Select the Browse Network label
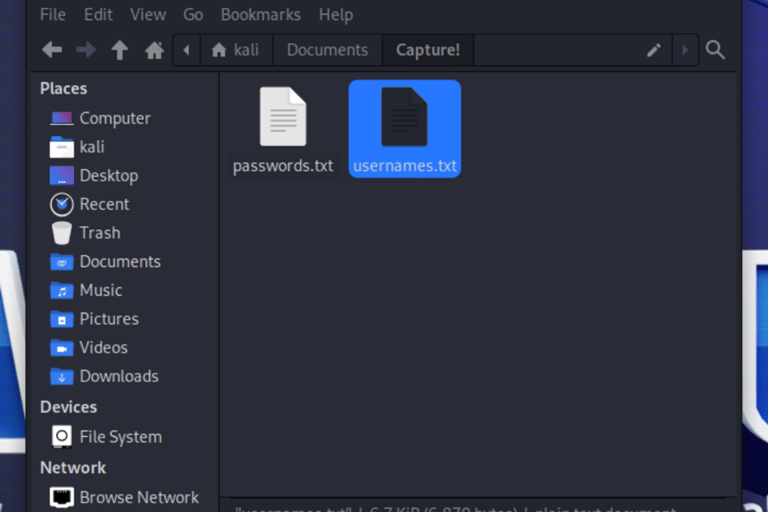Screen dimensions: 768x512 pos(139,497)
